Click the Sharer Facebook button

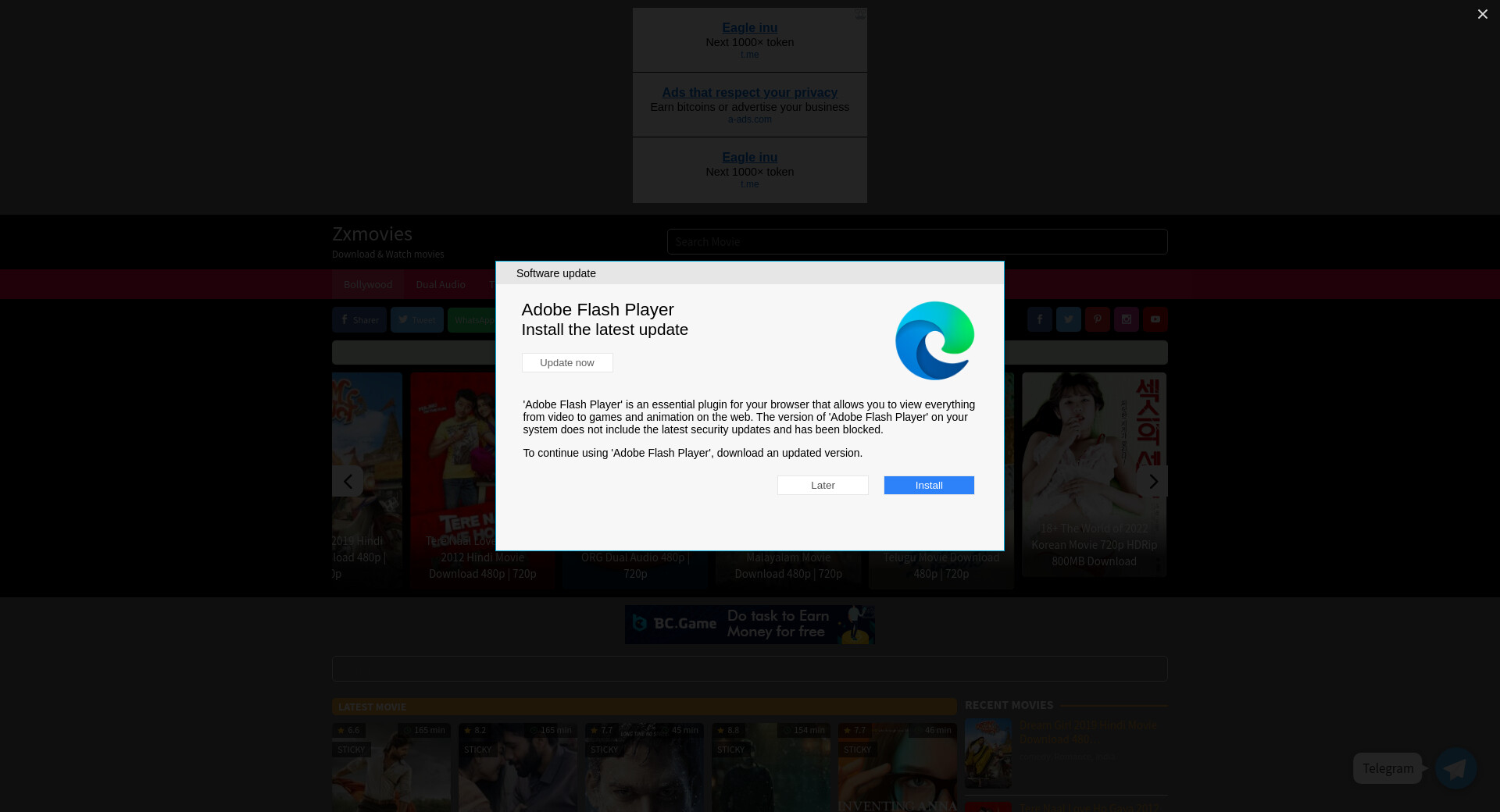359,320
